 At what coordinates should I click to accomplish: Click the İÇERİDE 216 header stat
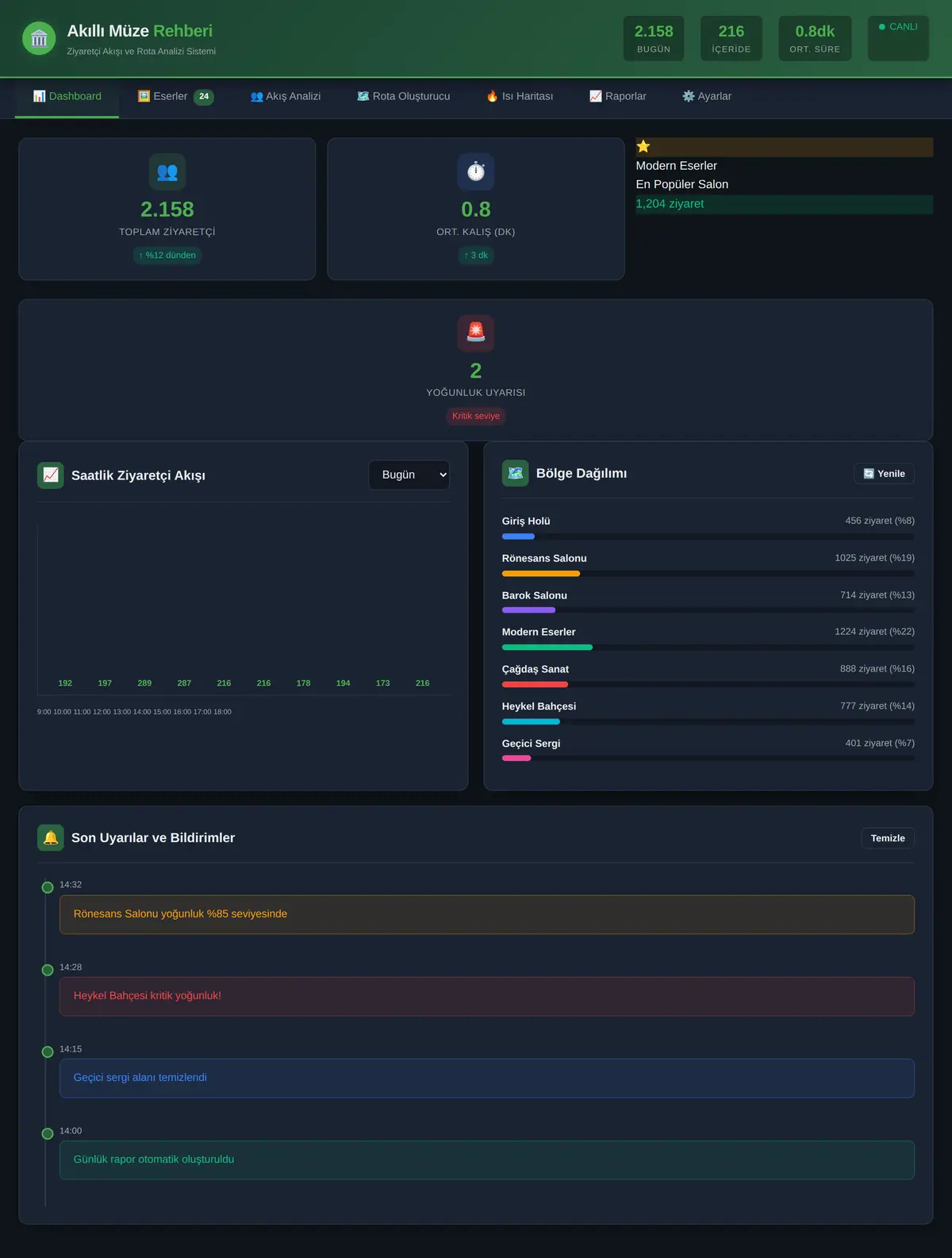pyautogui.click(x=731, y=39)
